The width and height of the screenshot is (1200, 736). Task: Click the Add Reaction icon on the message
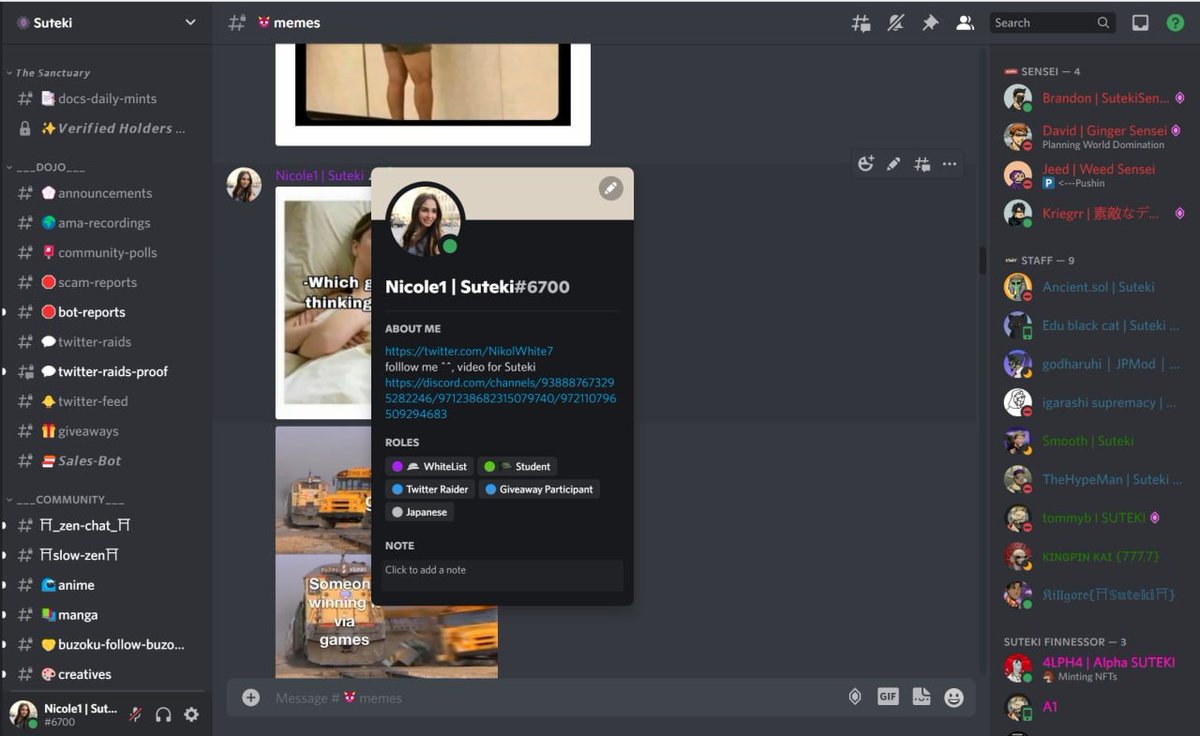click(866, 164)
